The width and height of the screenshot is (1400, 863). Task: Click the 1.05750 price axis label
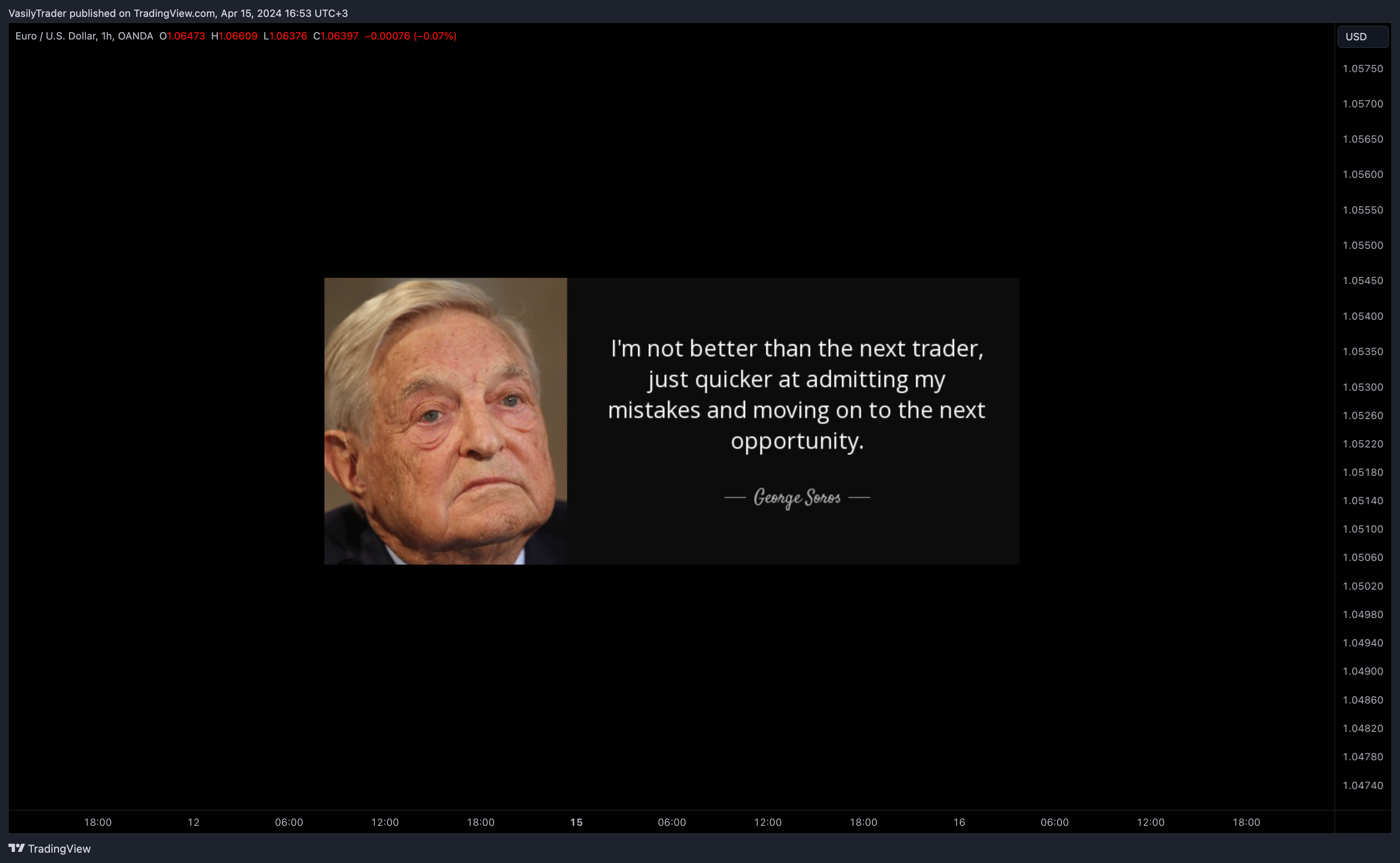1362,69
